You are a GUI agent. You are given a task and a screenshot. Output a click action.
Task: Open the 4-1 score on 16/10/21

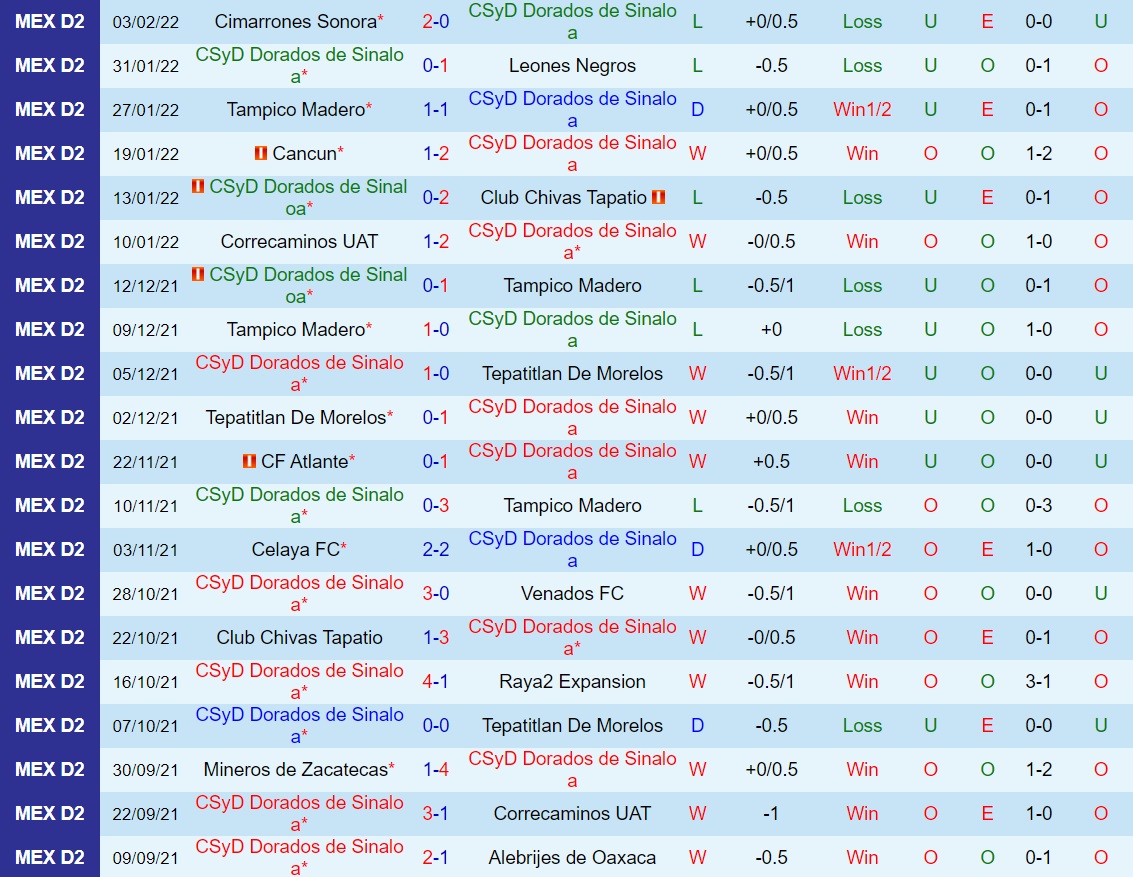pos(436,682)
